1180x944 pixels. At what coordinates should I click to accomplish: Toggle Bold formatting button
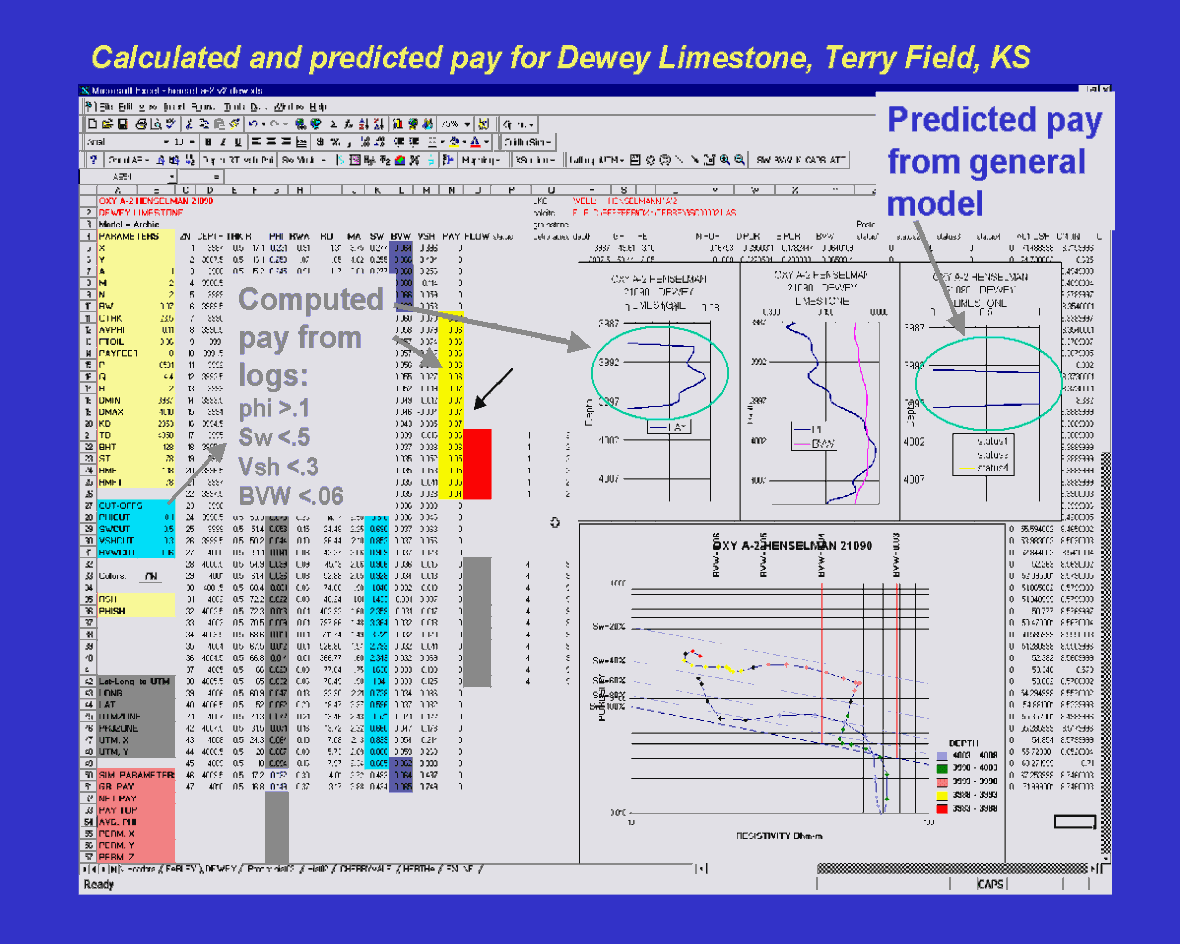coord(208,142)
